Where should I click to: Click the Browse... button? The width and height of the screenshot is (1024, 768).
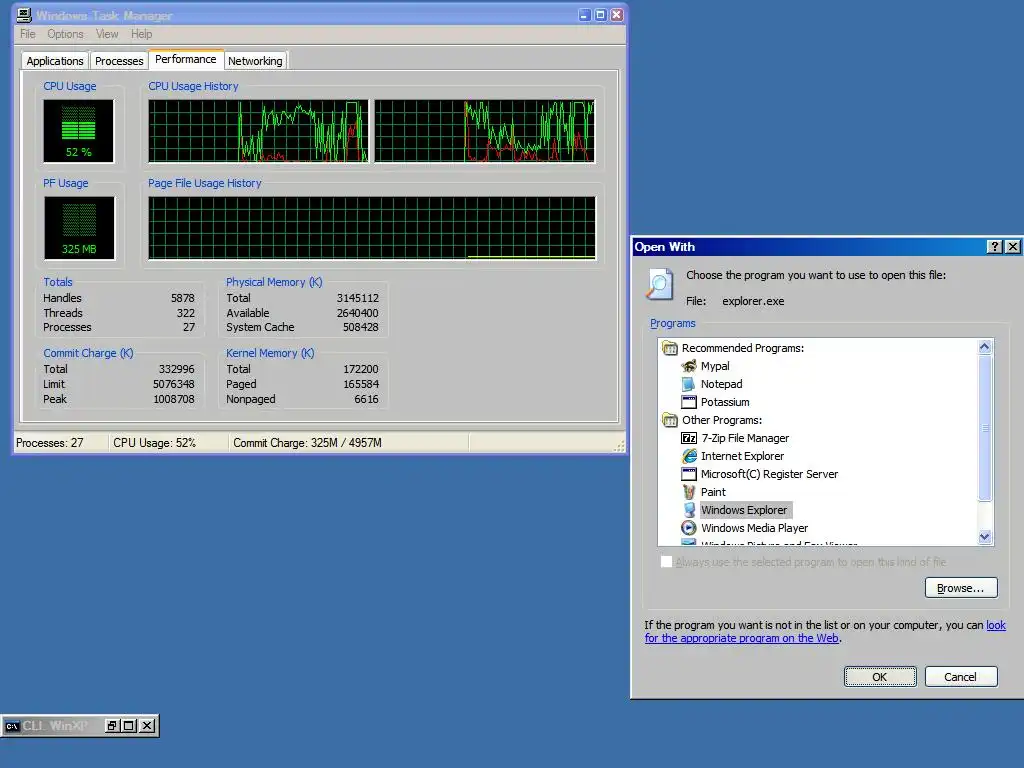pos(961,588)
